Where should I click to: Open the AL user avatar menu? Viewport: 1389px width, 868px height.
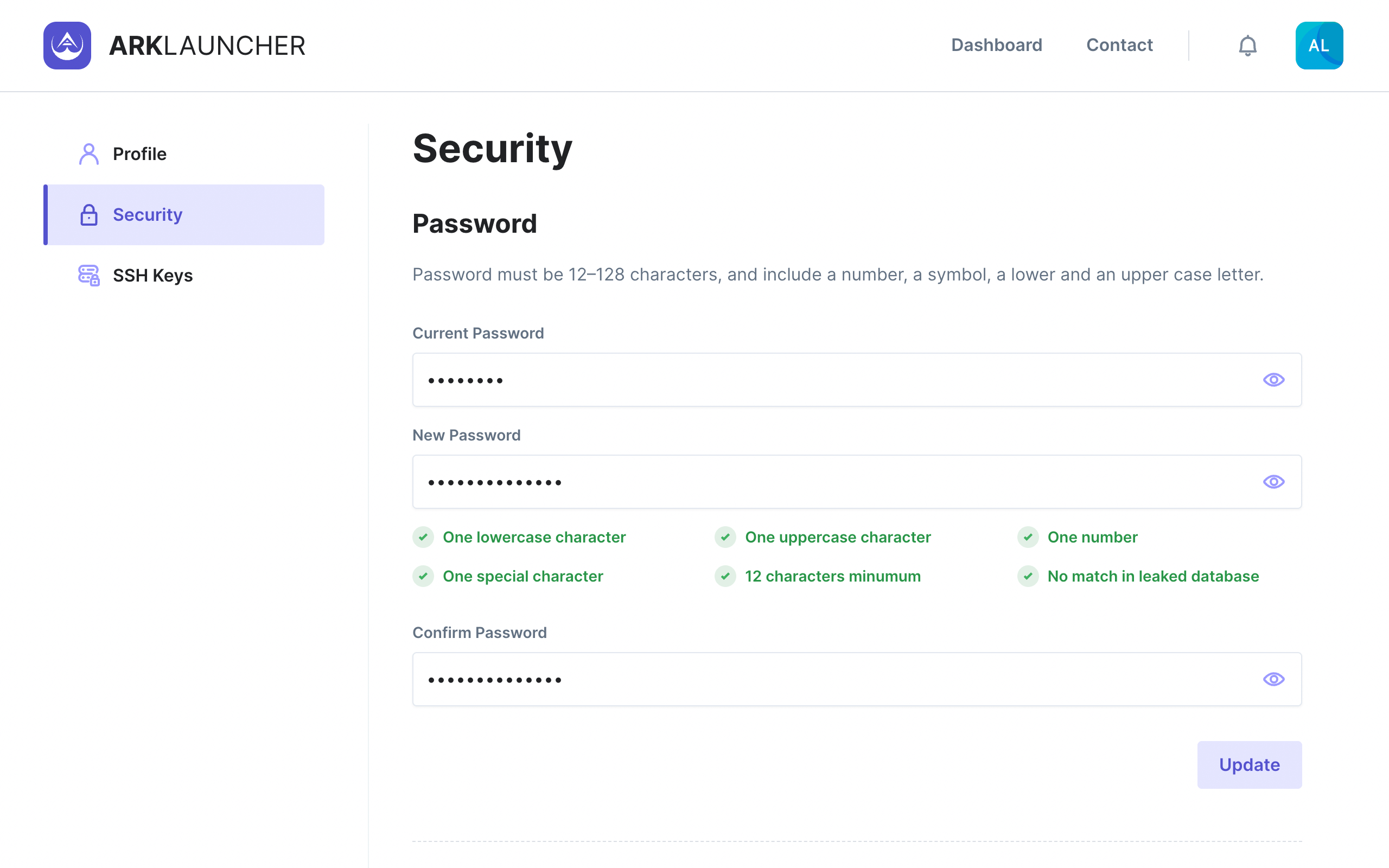(1318, 46)
